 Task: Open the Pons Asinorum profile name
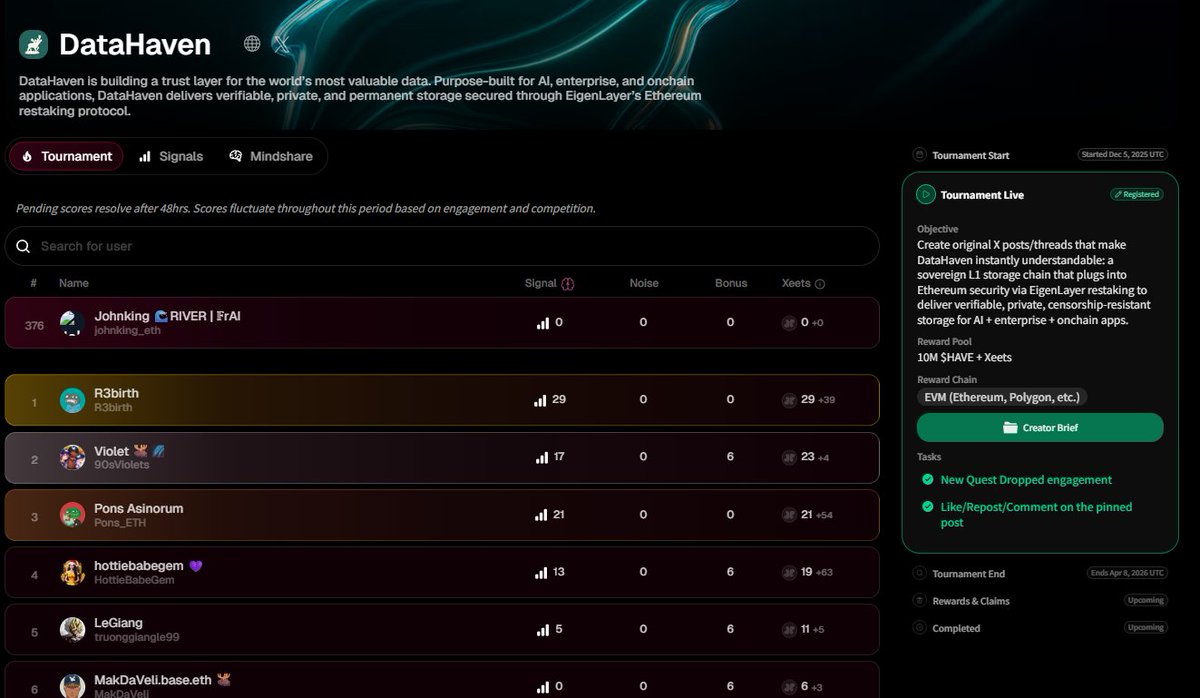pos(139,508)
